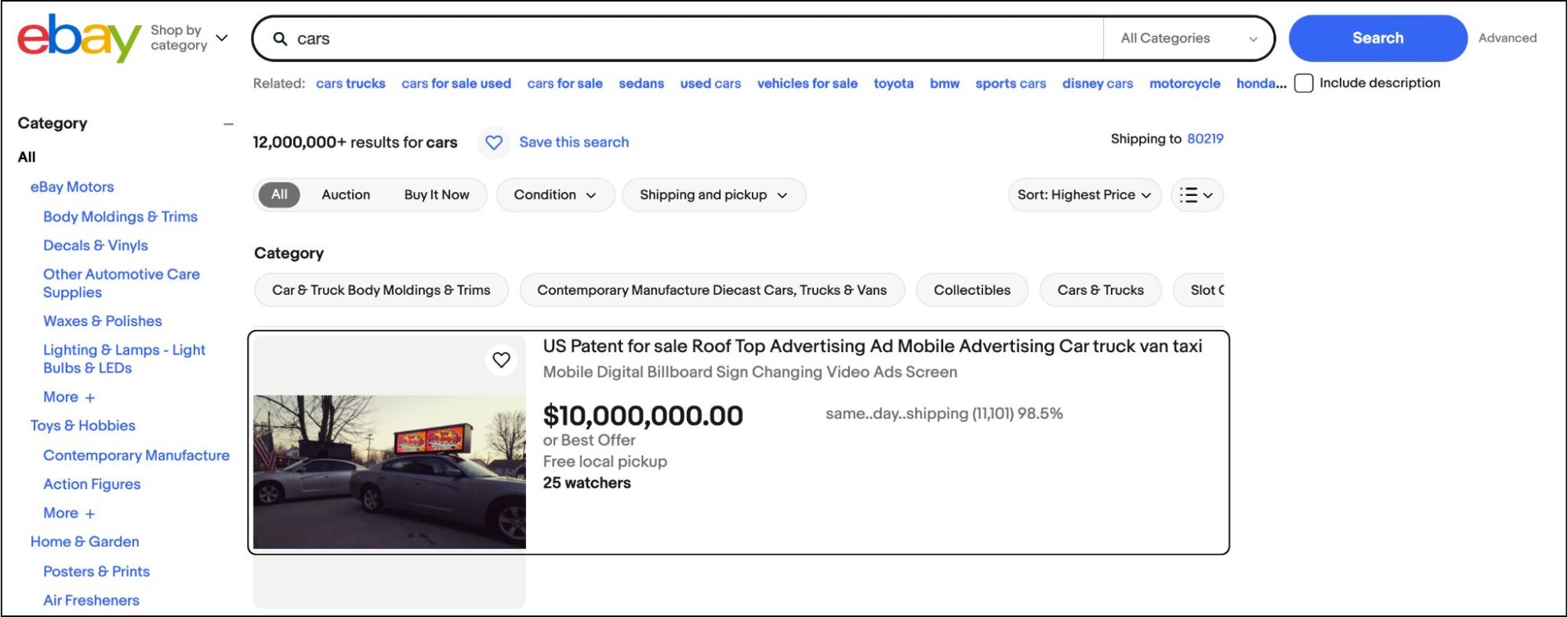Click related search sports cars
Viewport: 1568px width, 617px height.
(x=1011, y=83)
